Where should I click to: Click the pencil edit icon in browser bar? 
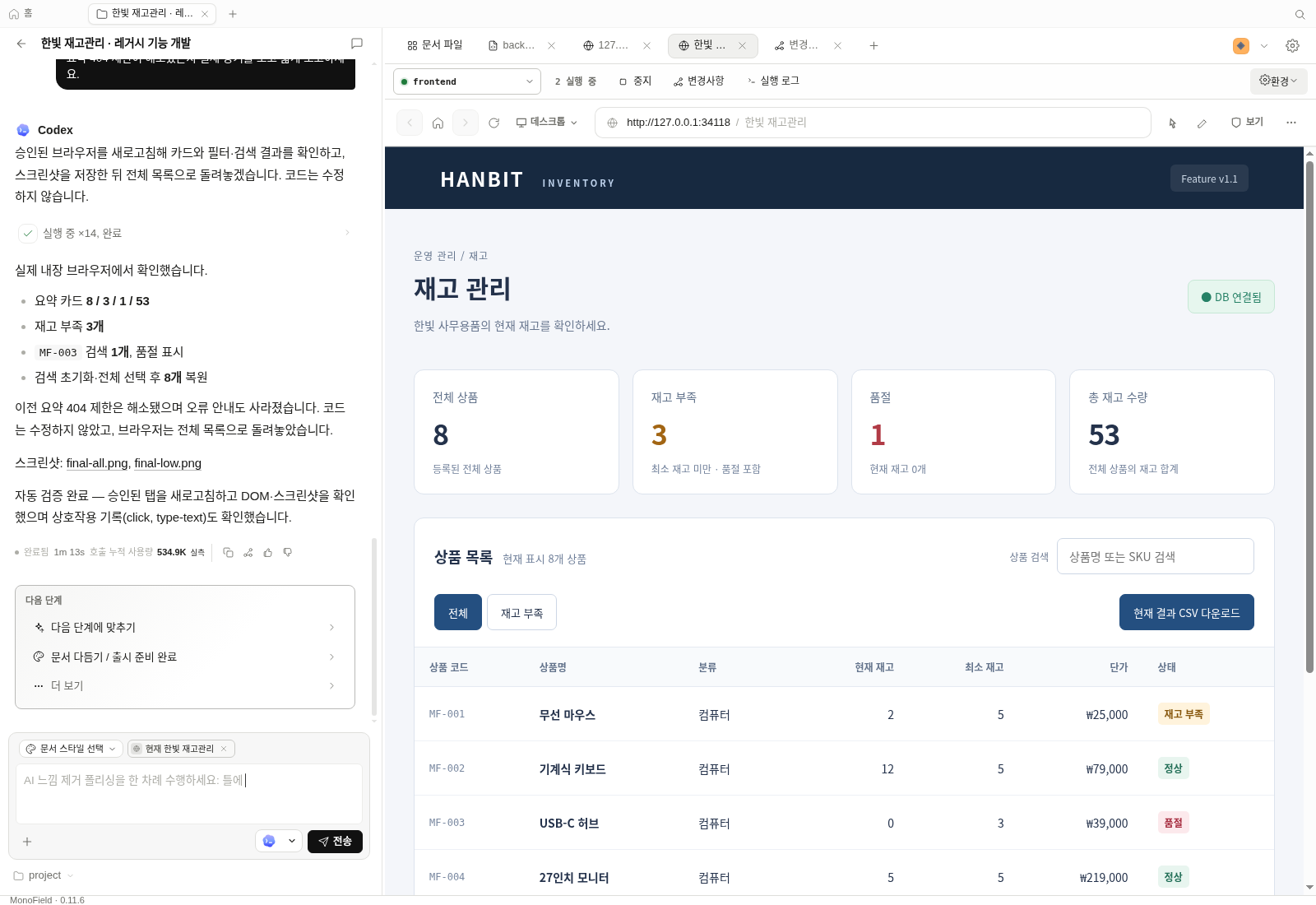click(1202, 123)
